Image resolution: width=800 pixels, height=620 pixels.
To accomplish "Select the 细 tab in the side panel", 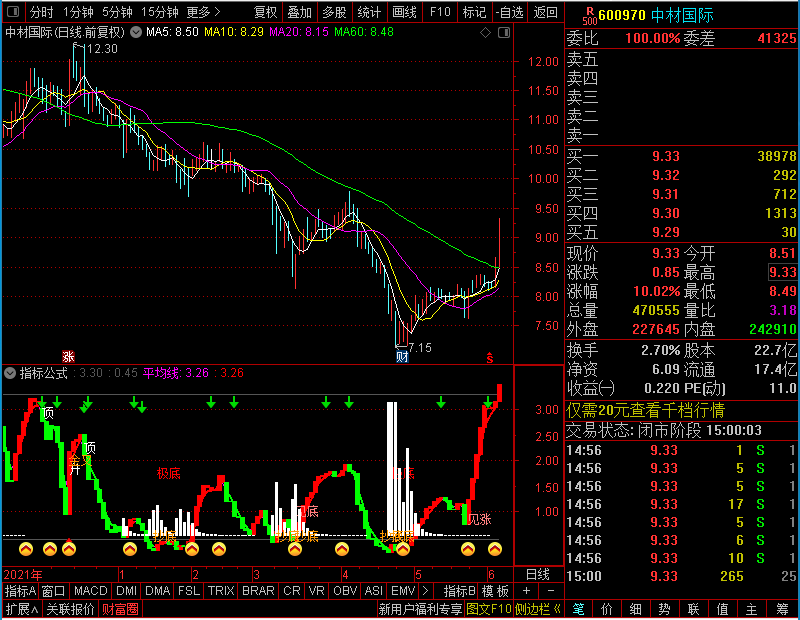I will pyautogui.click(x=636, y=609).
